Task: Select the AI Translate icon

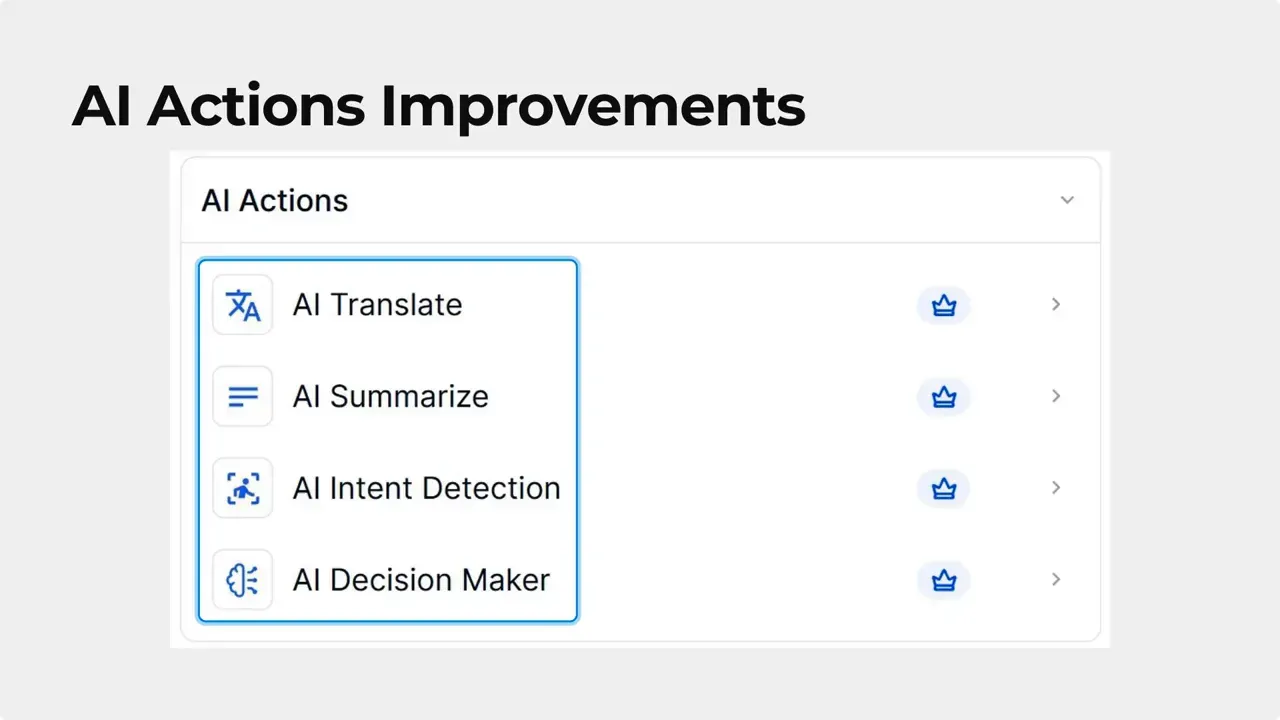Action: [242, 305]
